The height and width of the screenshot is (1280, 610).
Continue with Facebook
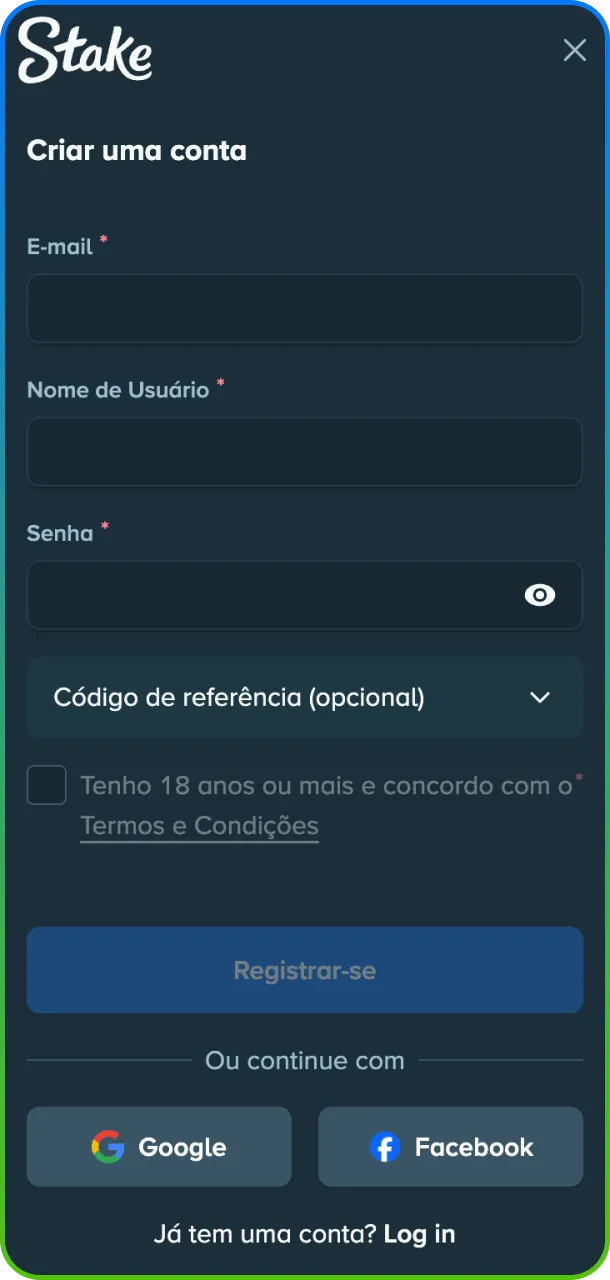coord(450,1147)
